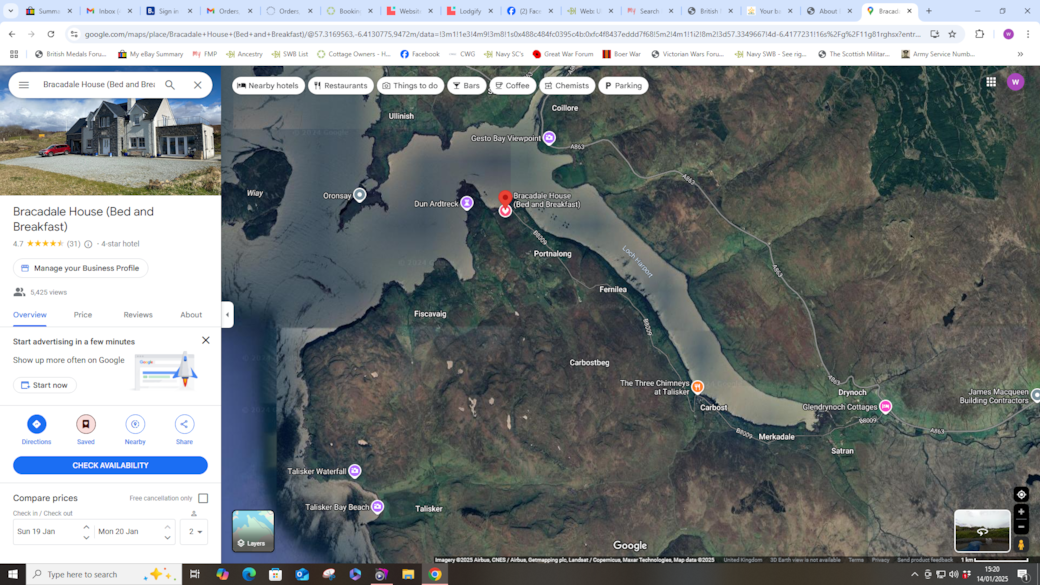Get Directions to Bracadale House

36,425
